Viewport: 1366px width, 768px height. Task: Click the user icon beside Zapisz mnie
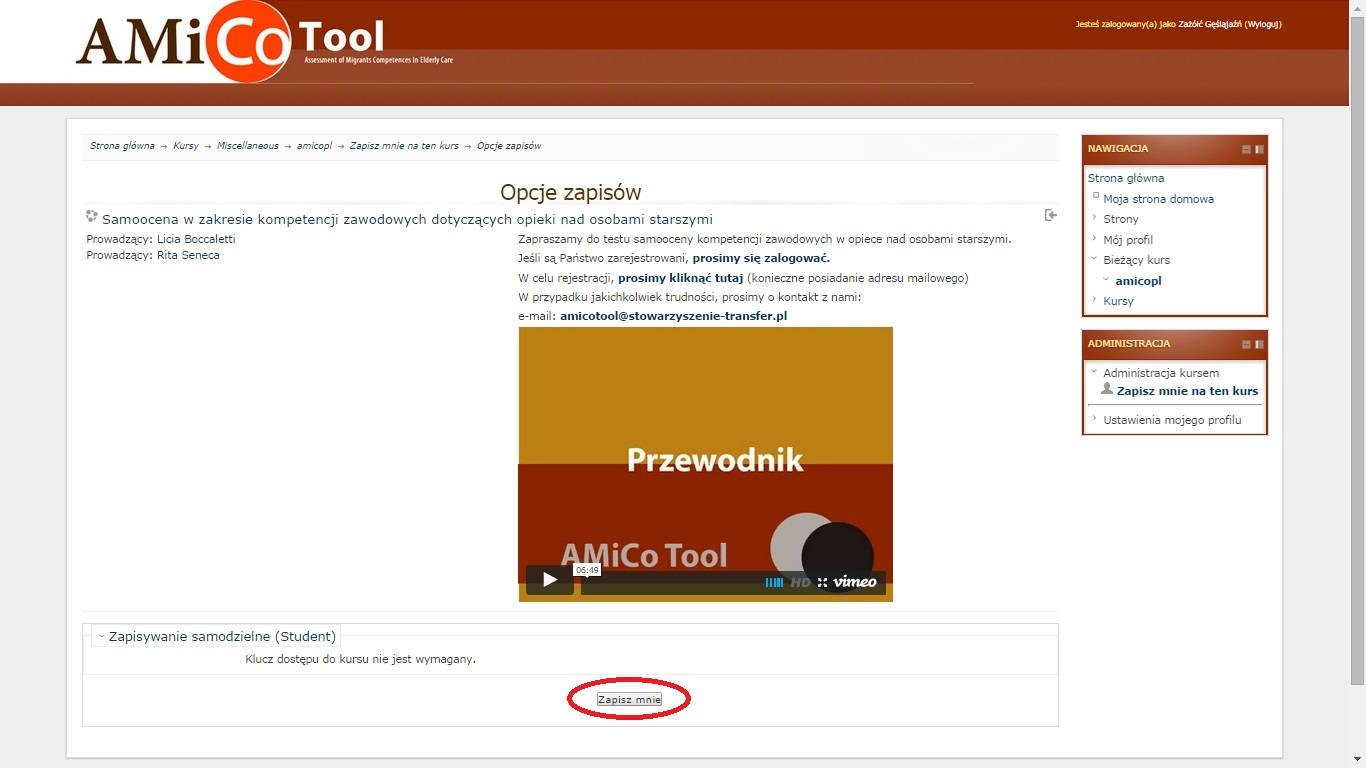(x=1107, y=389)
